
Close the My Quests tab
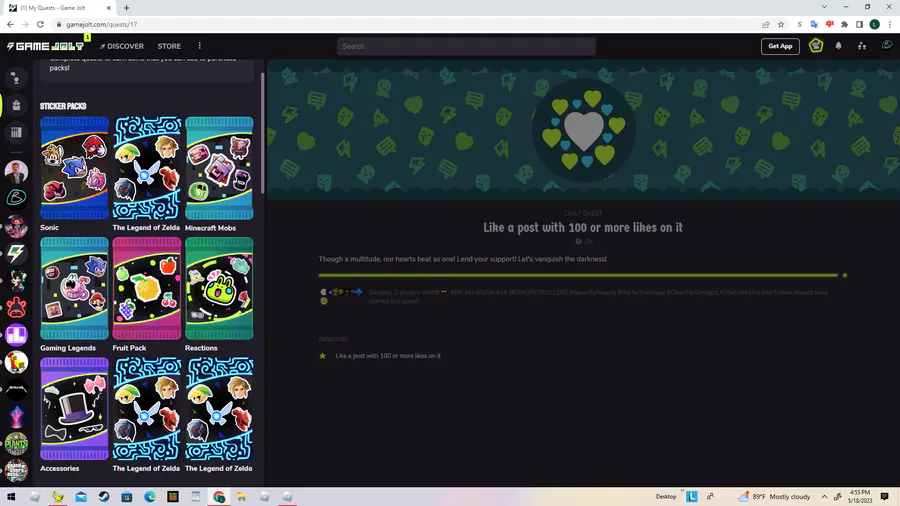tap(108, 8)
